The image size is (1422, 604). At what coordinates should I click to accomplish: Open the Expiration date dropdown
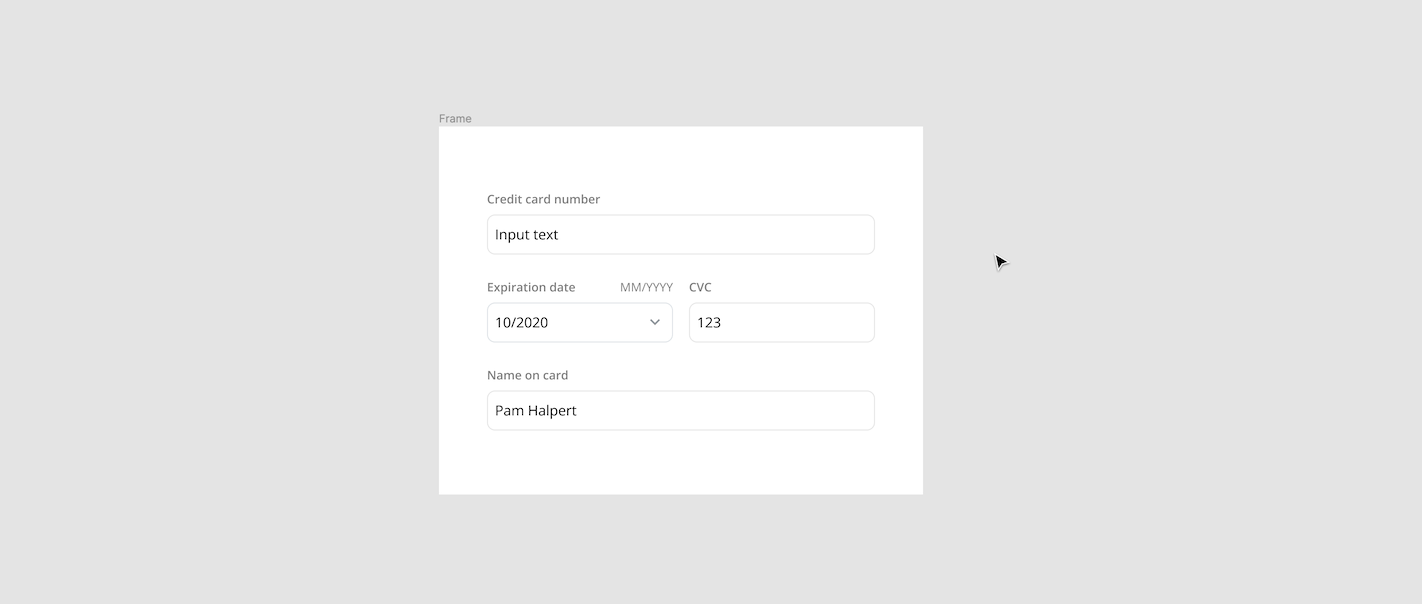point(580,322)
